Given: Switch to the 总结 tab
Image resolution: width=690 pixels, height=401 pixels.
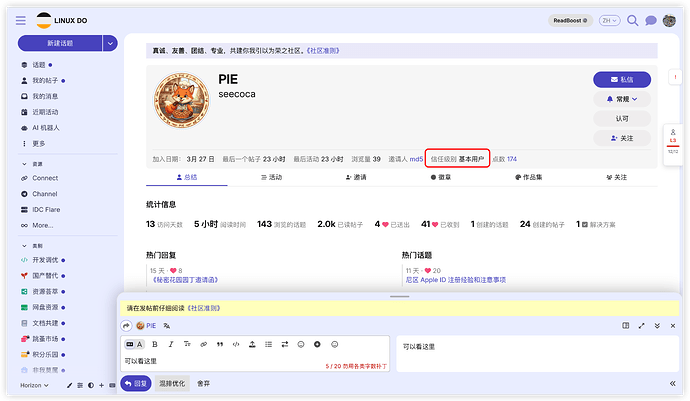Looking at the screenshot, I should [187, 177].
